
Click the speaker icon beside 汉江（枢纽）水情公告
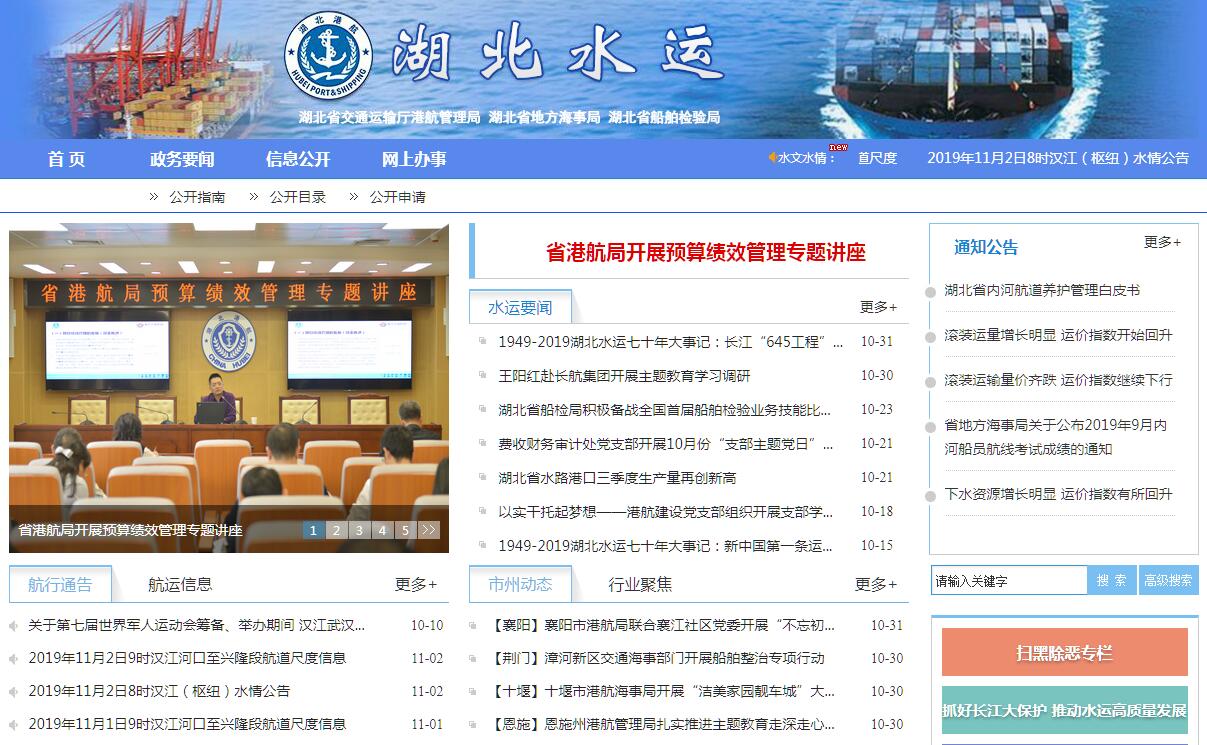coord(14,692)
